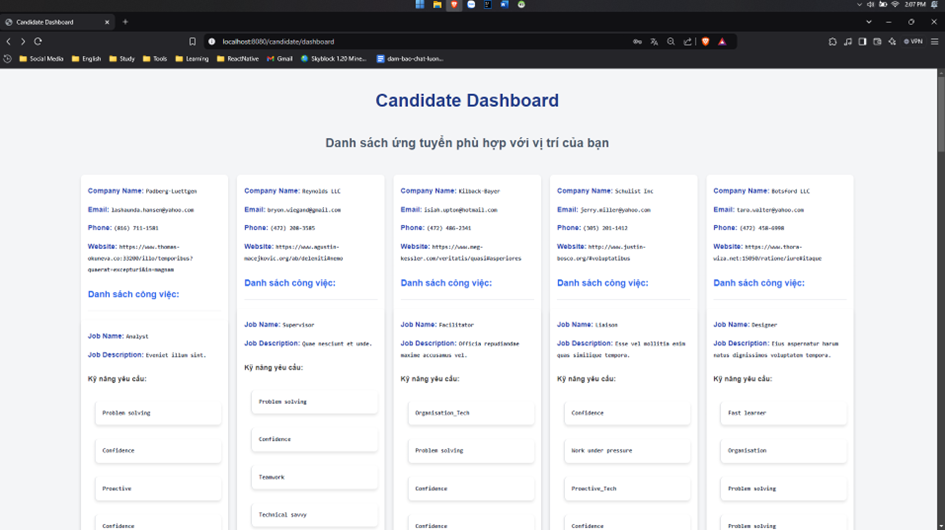Open the dam-bao-chat-luon bookmark
The image size is (945, 530).
[x=410, y=58]
